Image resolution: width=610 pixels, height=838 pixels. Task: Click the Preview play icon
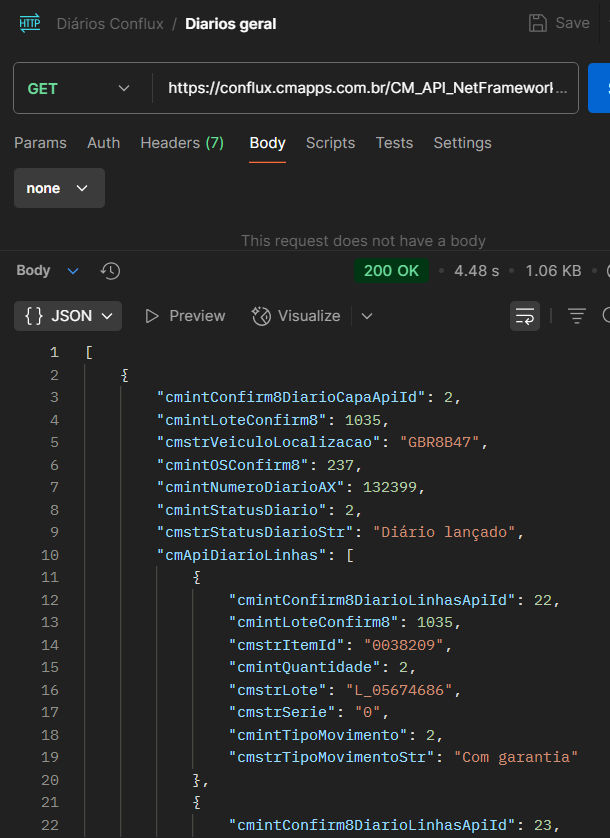tap(152, 316)
